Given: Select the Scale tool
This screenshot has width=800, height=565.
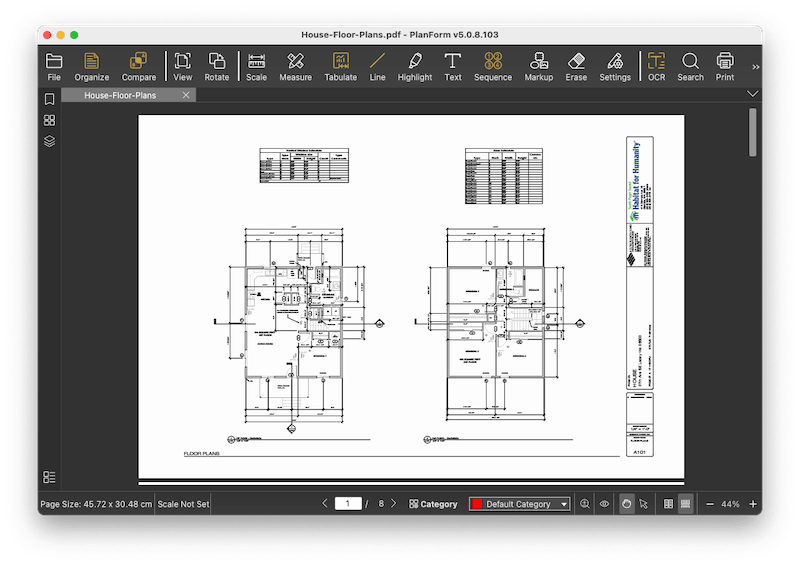Looking at the screenshot, I should point(256,67).
